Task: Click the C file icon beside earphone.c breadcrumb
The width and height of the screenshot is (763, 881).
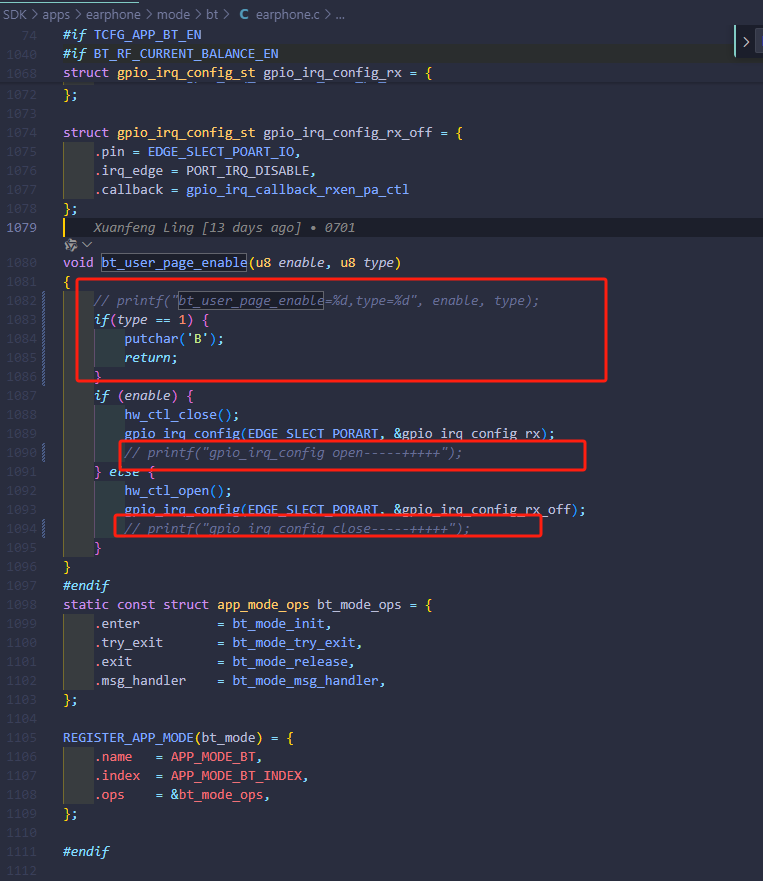Action: point(244,15)
